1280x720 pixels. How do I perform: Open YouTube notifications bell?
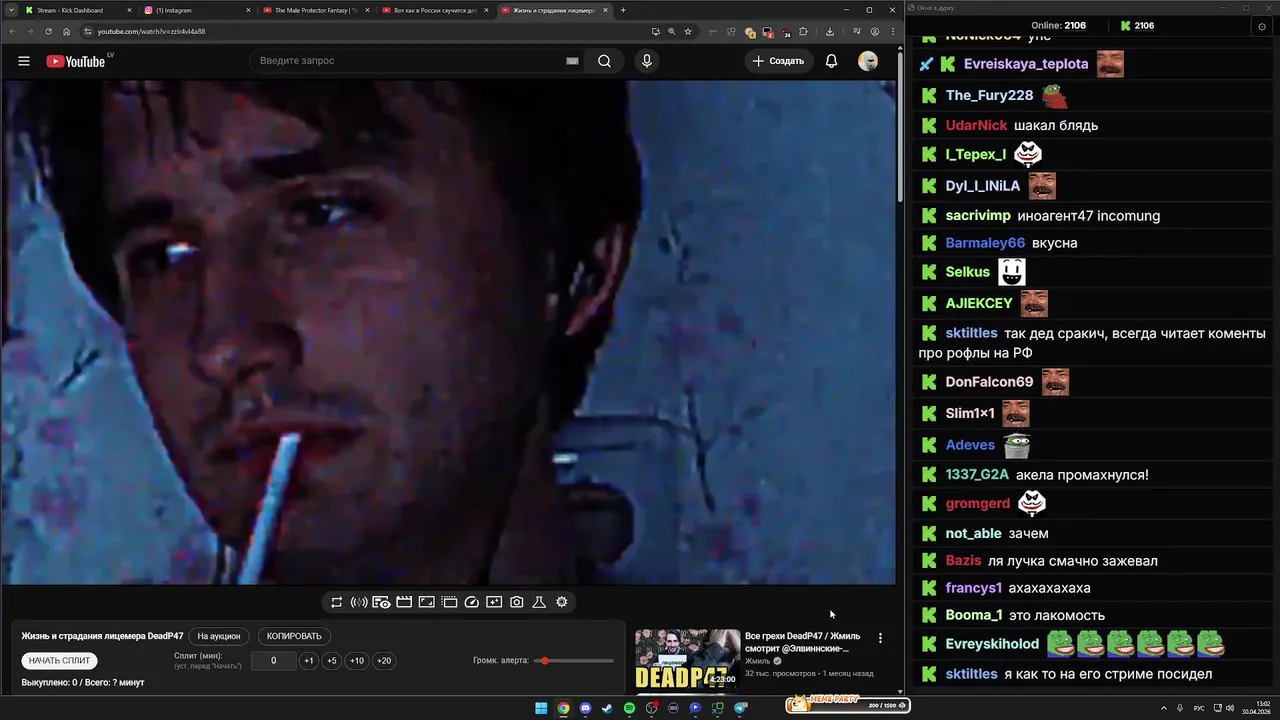tap(831, 61)
